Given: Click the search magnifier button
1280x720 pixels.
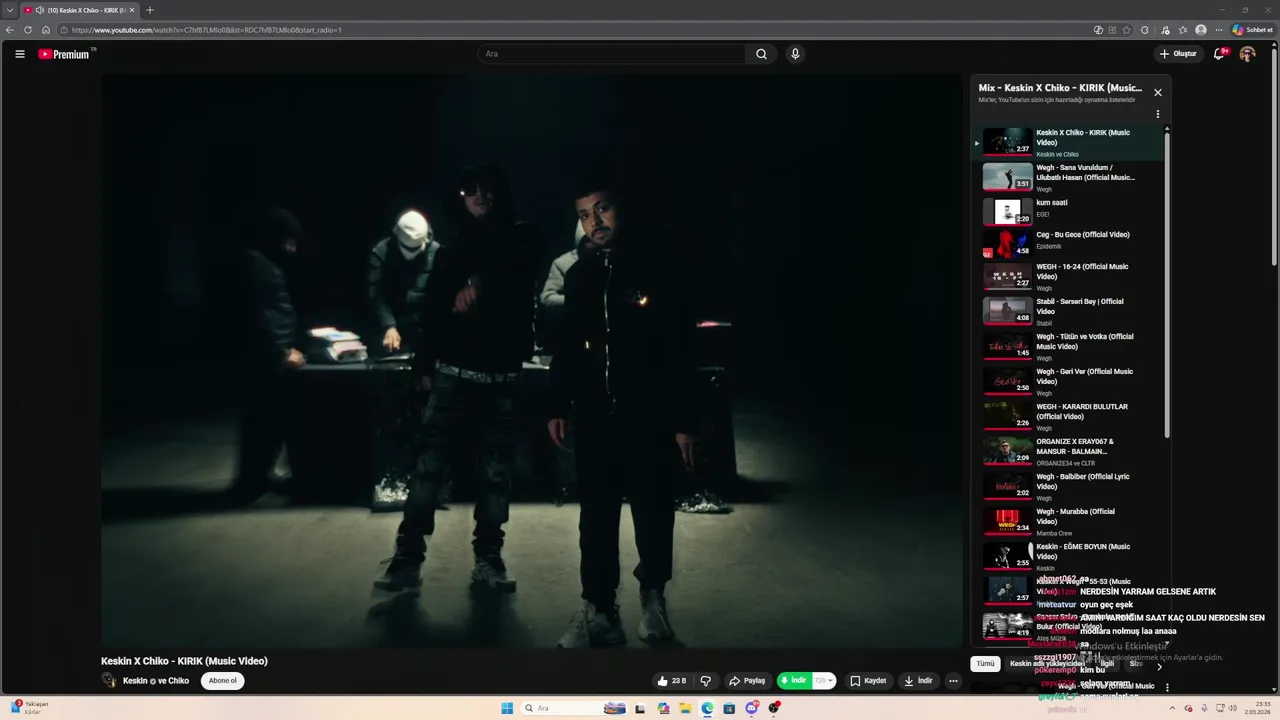Looking at the screenshot, I should (x=761, y=54).
